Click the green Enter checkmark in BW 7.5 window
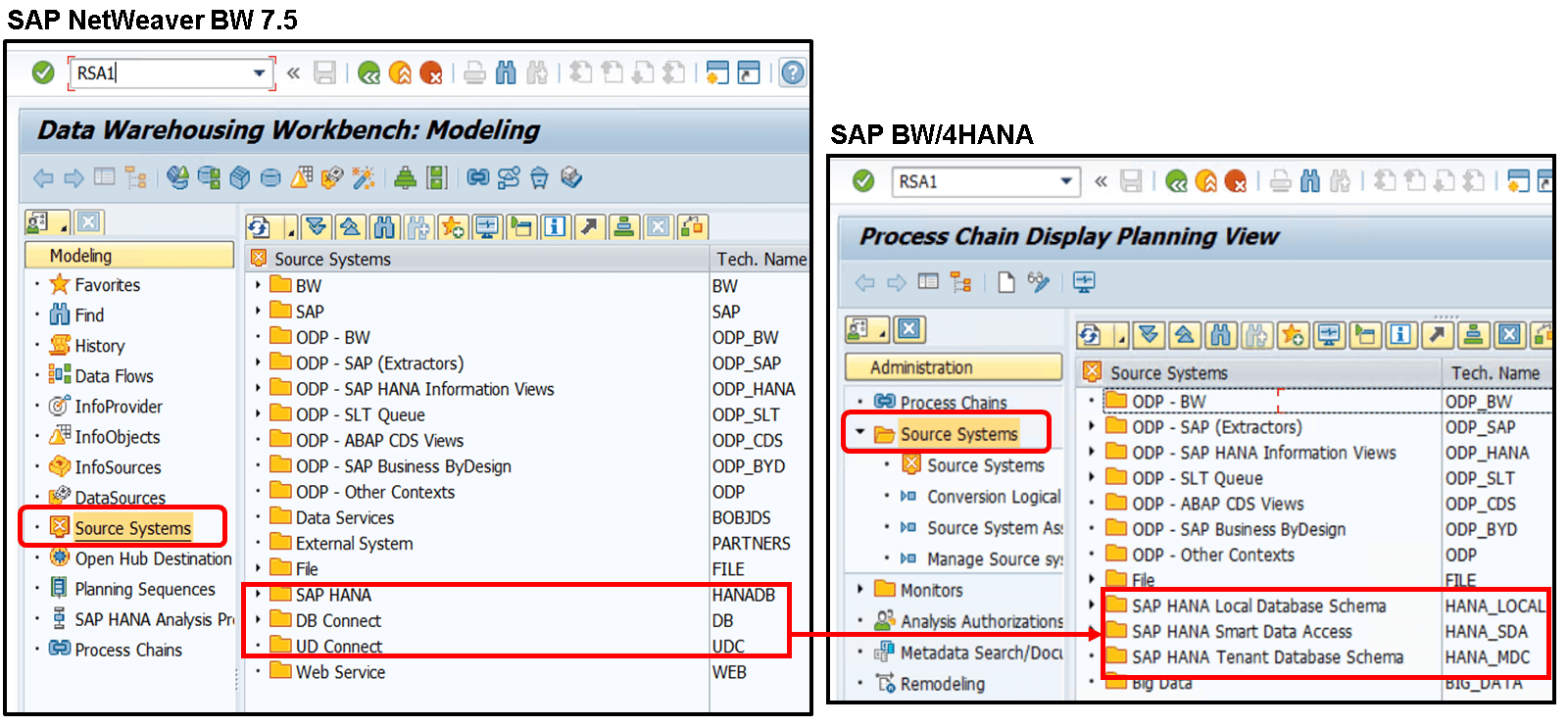1568x726 pixels. coord(43,73)
